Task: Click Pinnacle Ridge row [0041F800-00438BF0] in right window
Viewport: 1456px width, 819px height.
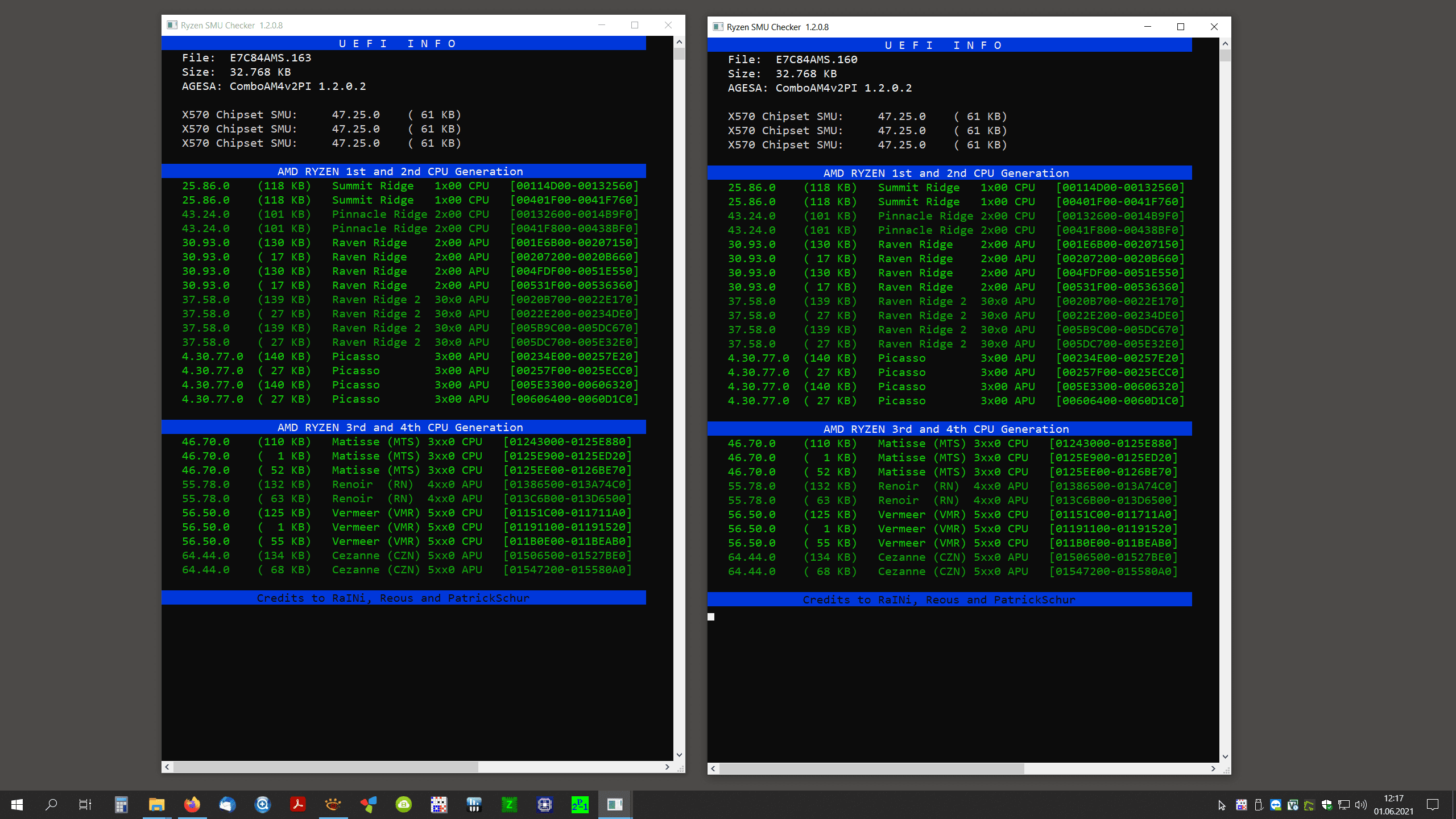Action: (956, 230)
